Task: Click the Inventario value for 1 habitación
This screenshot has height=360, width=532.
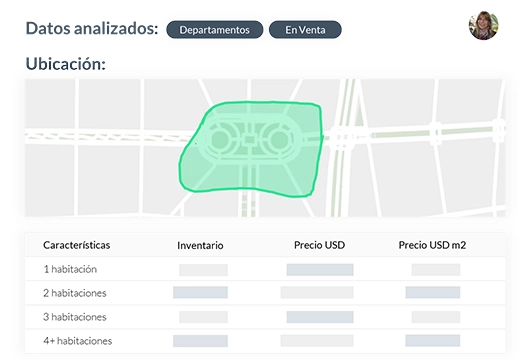Action: (203, 270)
